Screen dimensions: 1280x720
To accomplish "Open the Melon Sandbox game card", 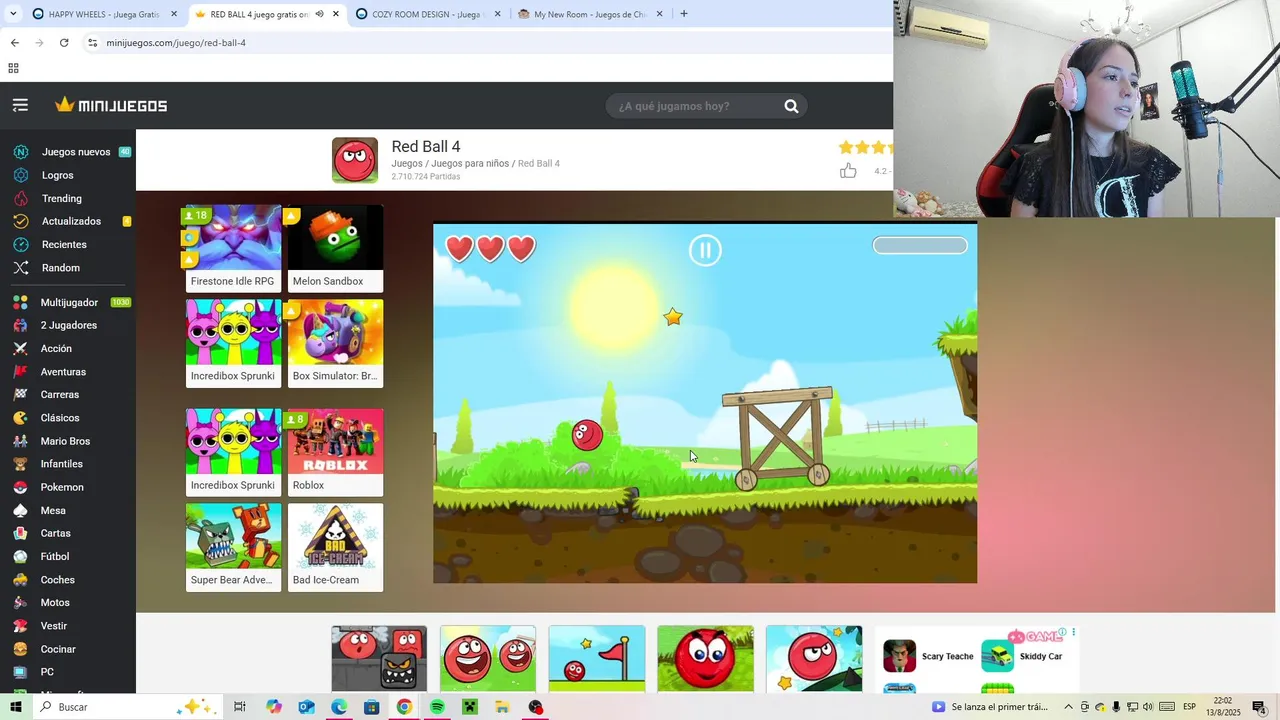I will (x=335, y=248).
